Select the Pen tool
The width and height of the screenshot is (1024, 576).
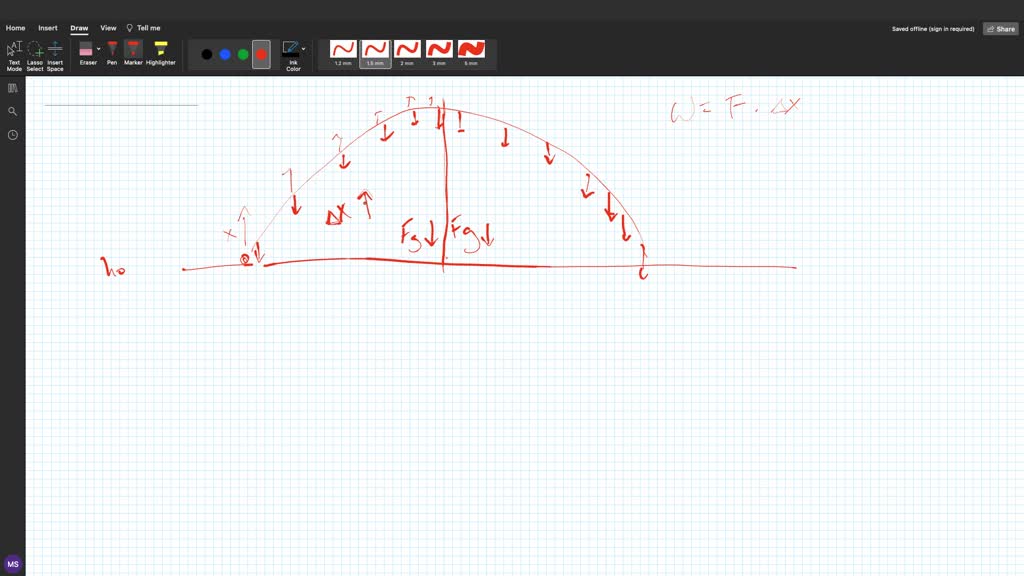click(111, 50)
